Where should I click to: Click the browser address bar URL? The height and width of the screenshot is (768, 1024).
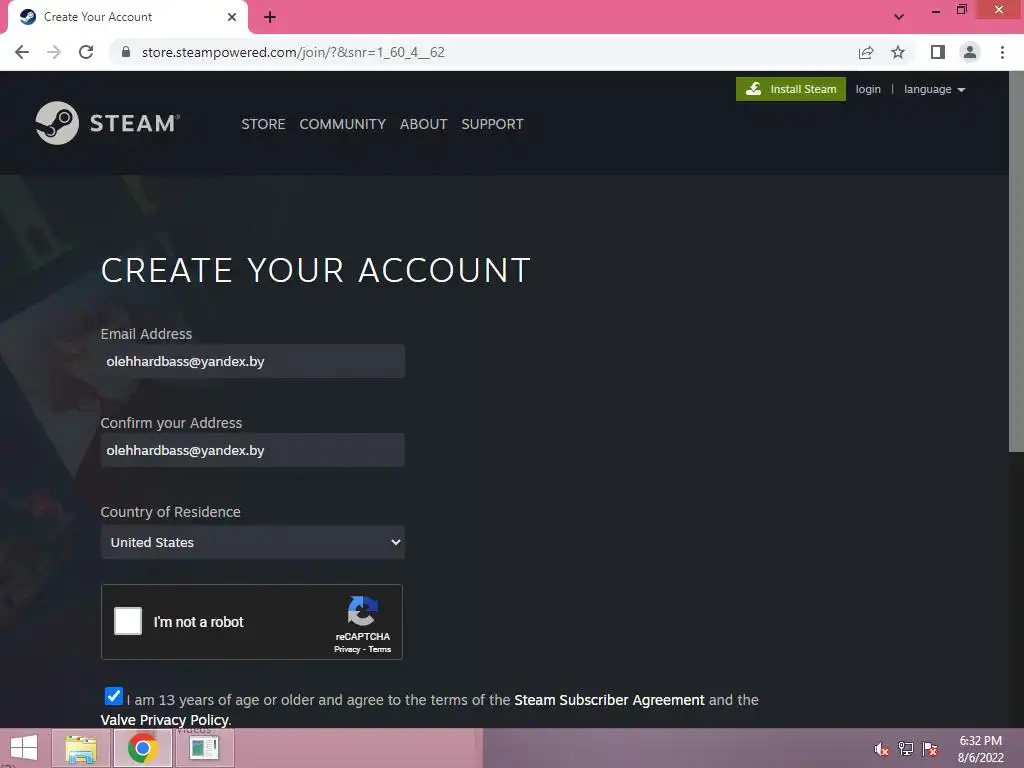tap(293, 52)
